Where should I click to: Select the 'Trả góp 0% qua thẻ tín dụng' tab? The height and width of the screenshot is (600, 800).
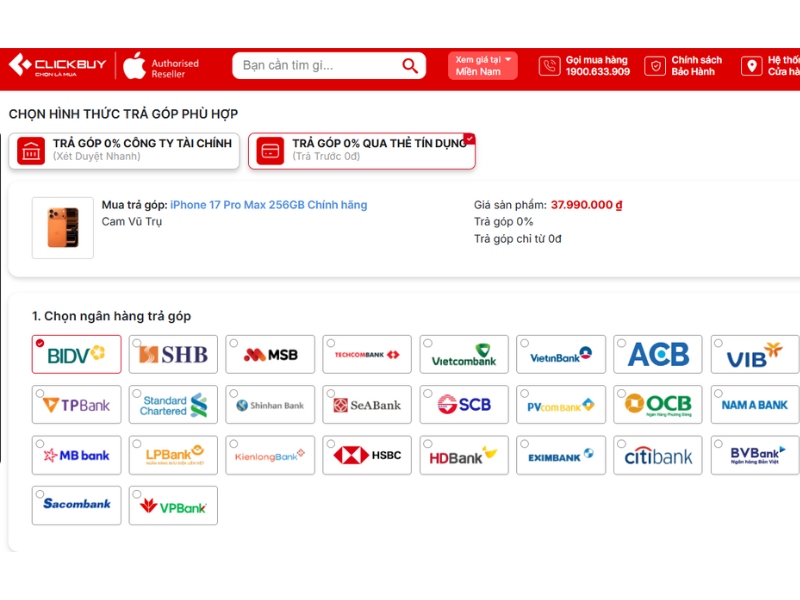pos(362,151)
